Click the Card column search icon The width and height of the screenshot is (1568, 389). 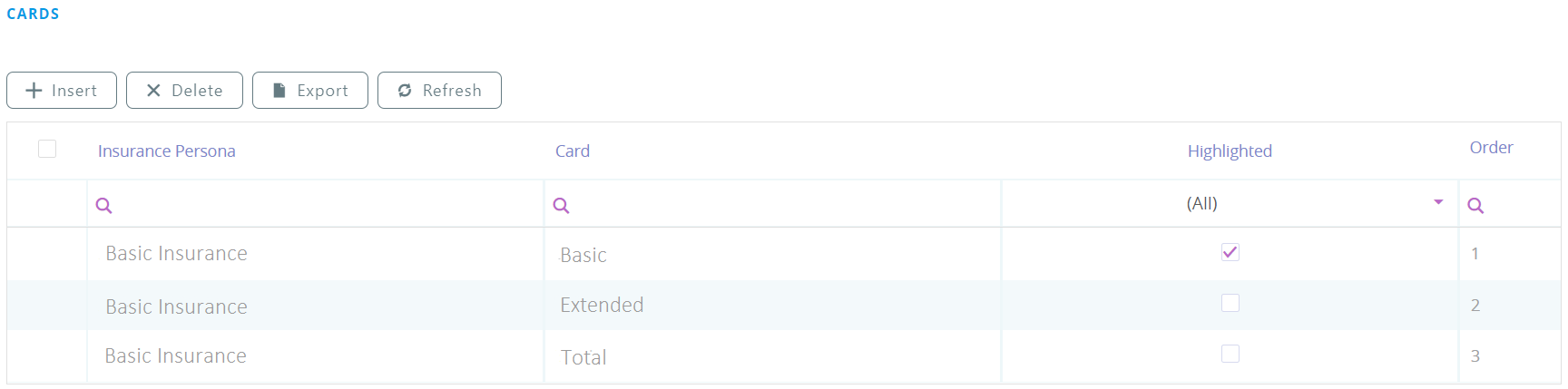(562, 206)
